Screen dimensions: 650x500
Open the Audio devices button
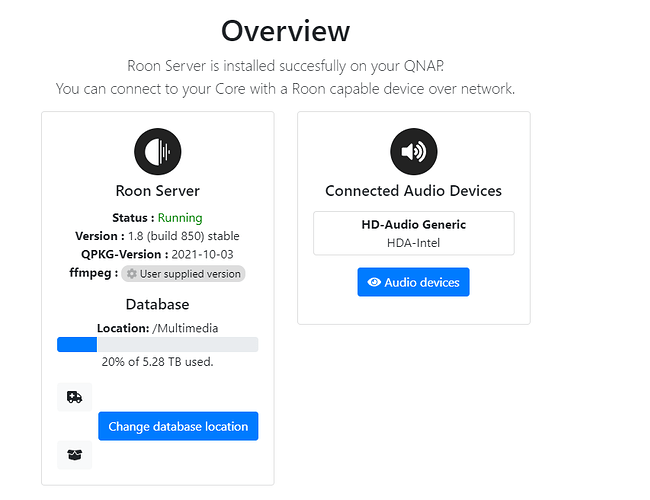tap(413, 282)
